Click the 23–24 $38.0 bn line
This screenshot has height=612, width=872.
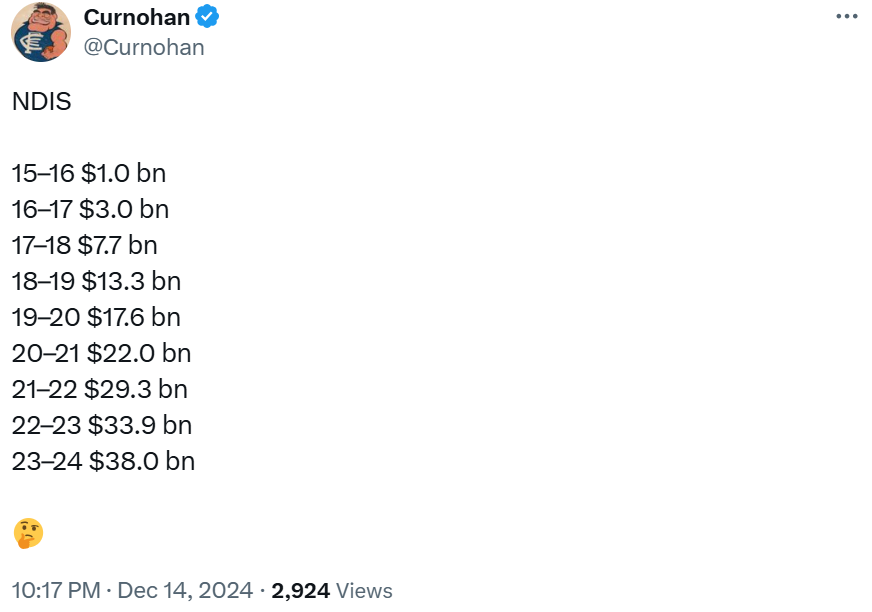click(103, 461)
